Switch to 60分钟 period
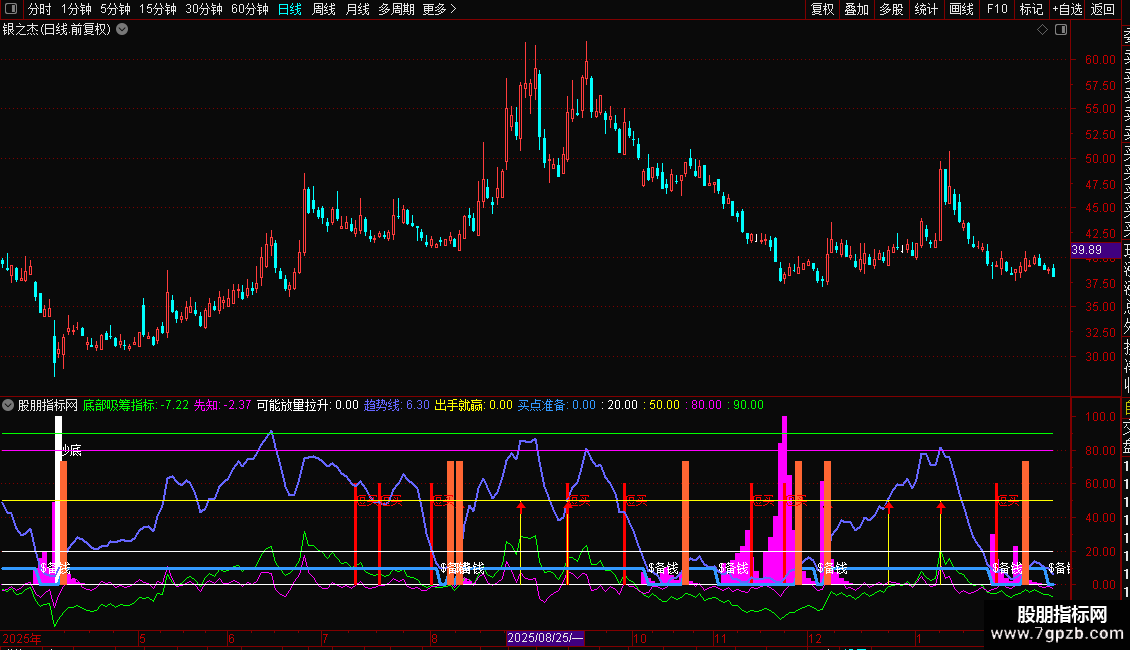This screenshot has height=650, width=1130. [249, 10]
